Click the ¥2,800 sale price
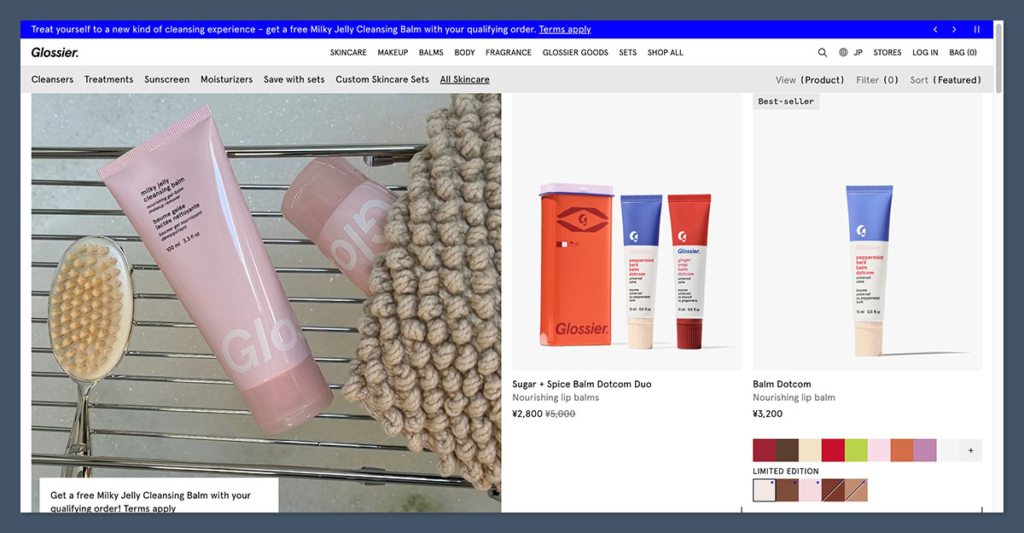 point(527,413)
